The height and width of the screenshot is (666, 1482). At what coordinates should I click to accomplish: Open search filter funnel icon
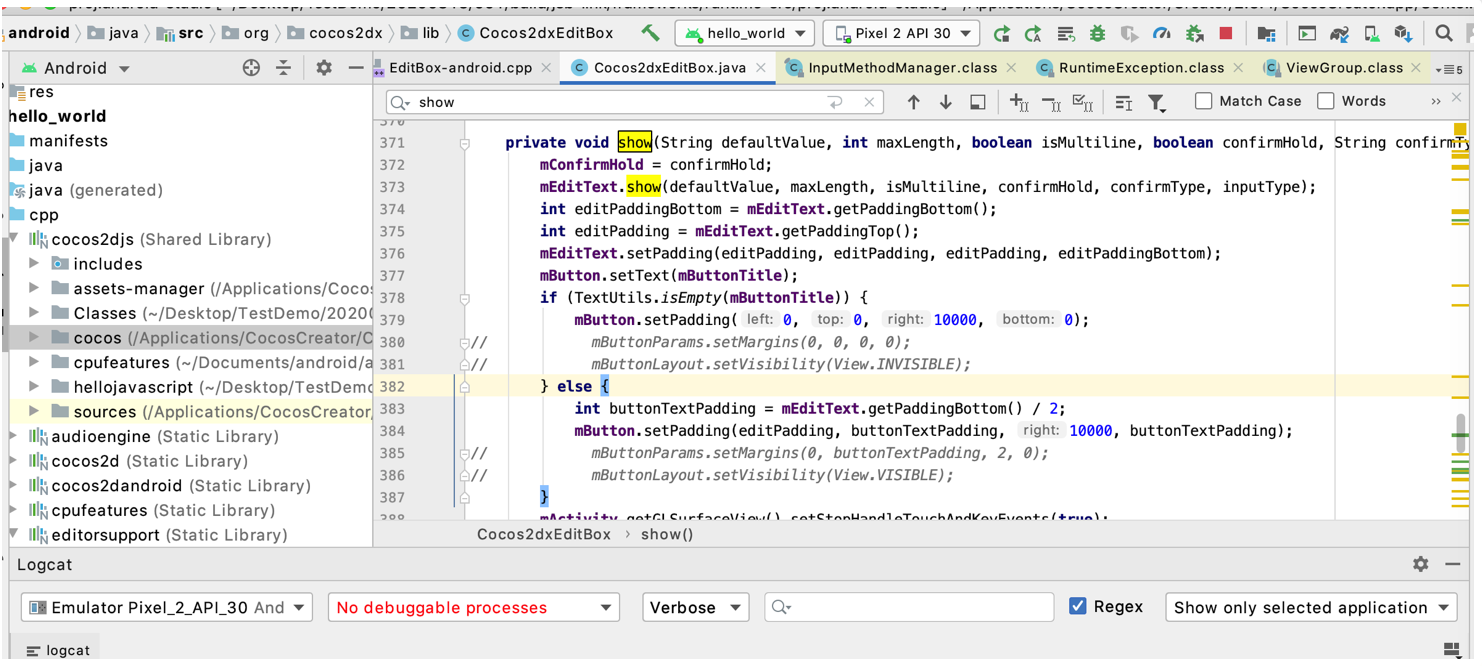click(1157, 102)
